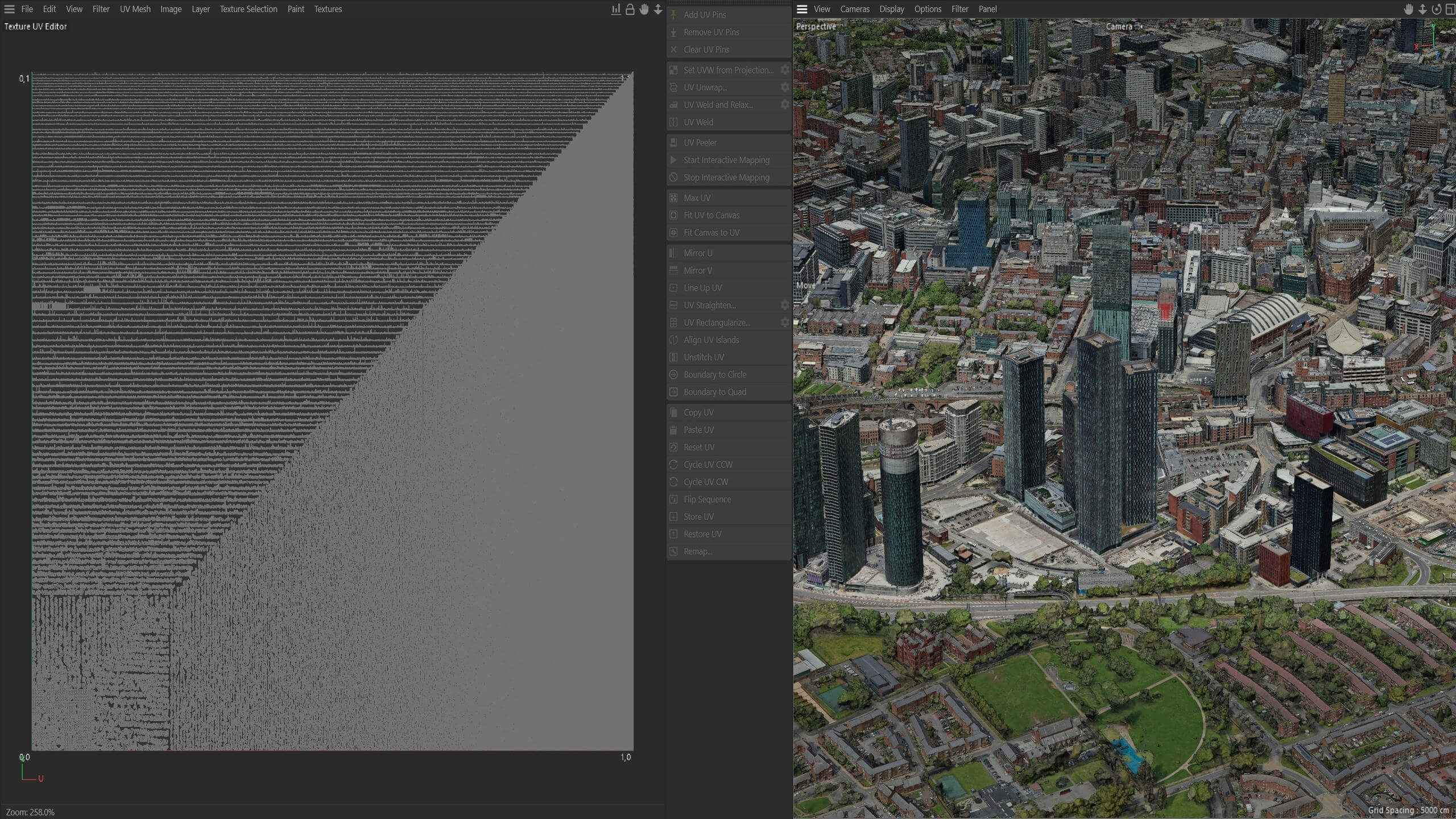This screenshot has height=819, width=1456.
Task: Click the Align UV Islands command
Action: [x=729, y=340]
